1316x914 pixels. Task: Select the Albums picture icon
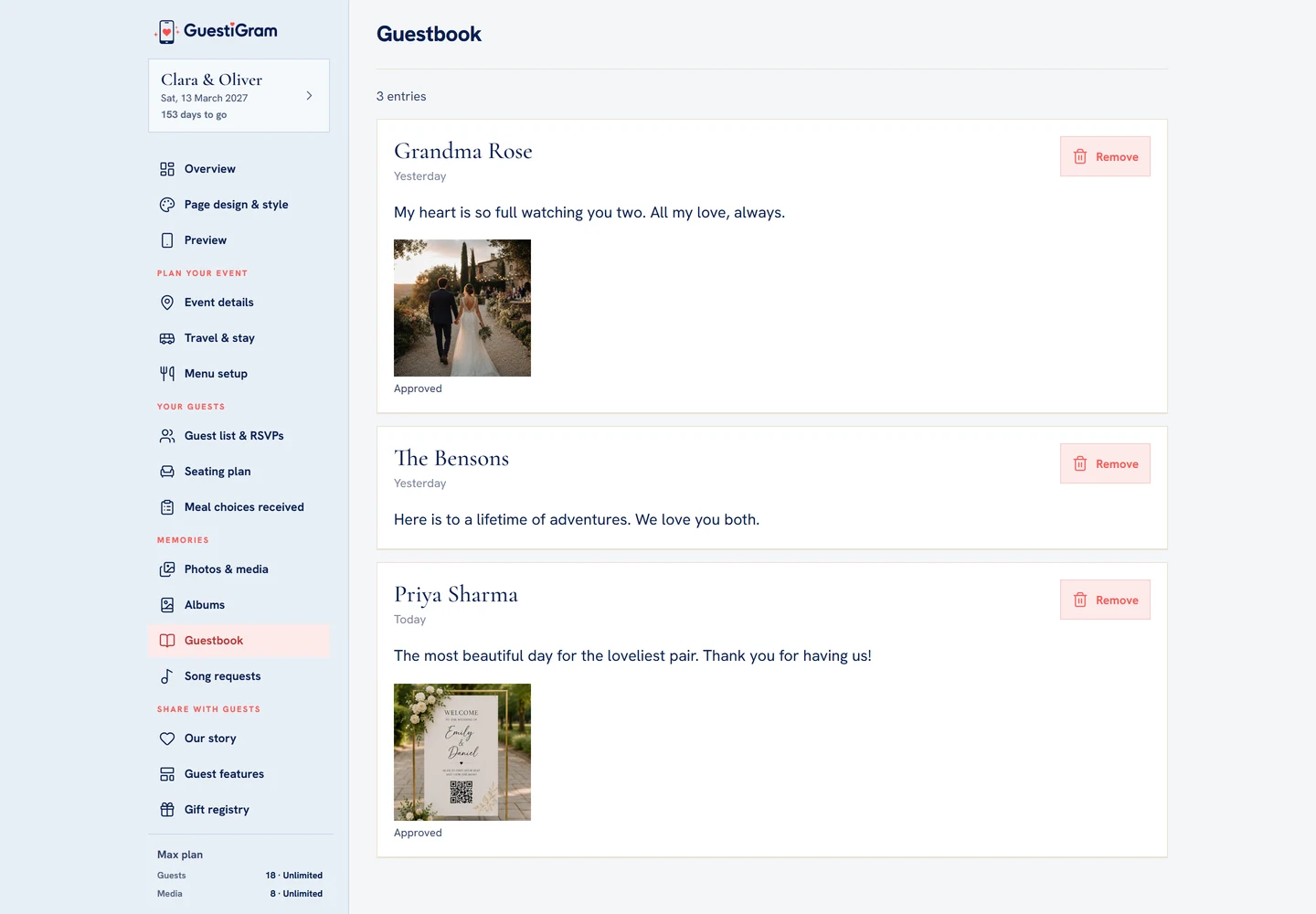[167, 605]
